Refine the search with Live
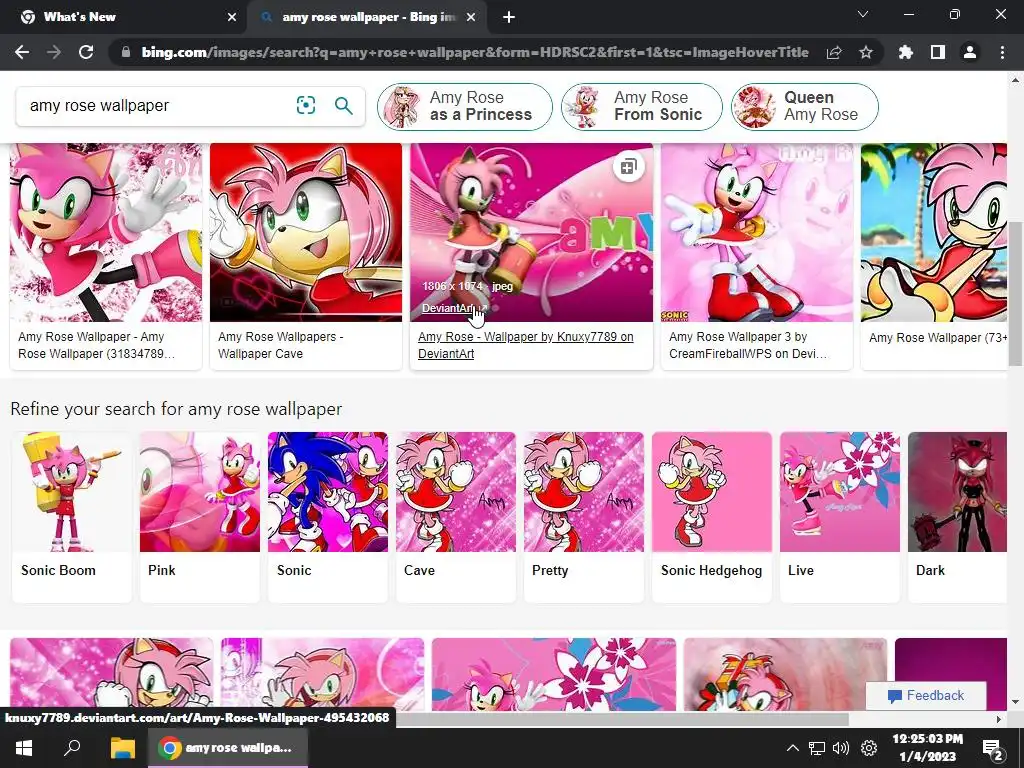The width and height of the screenshot is (1024, 768). click(x=840, y=517)
